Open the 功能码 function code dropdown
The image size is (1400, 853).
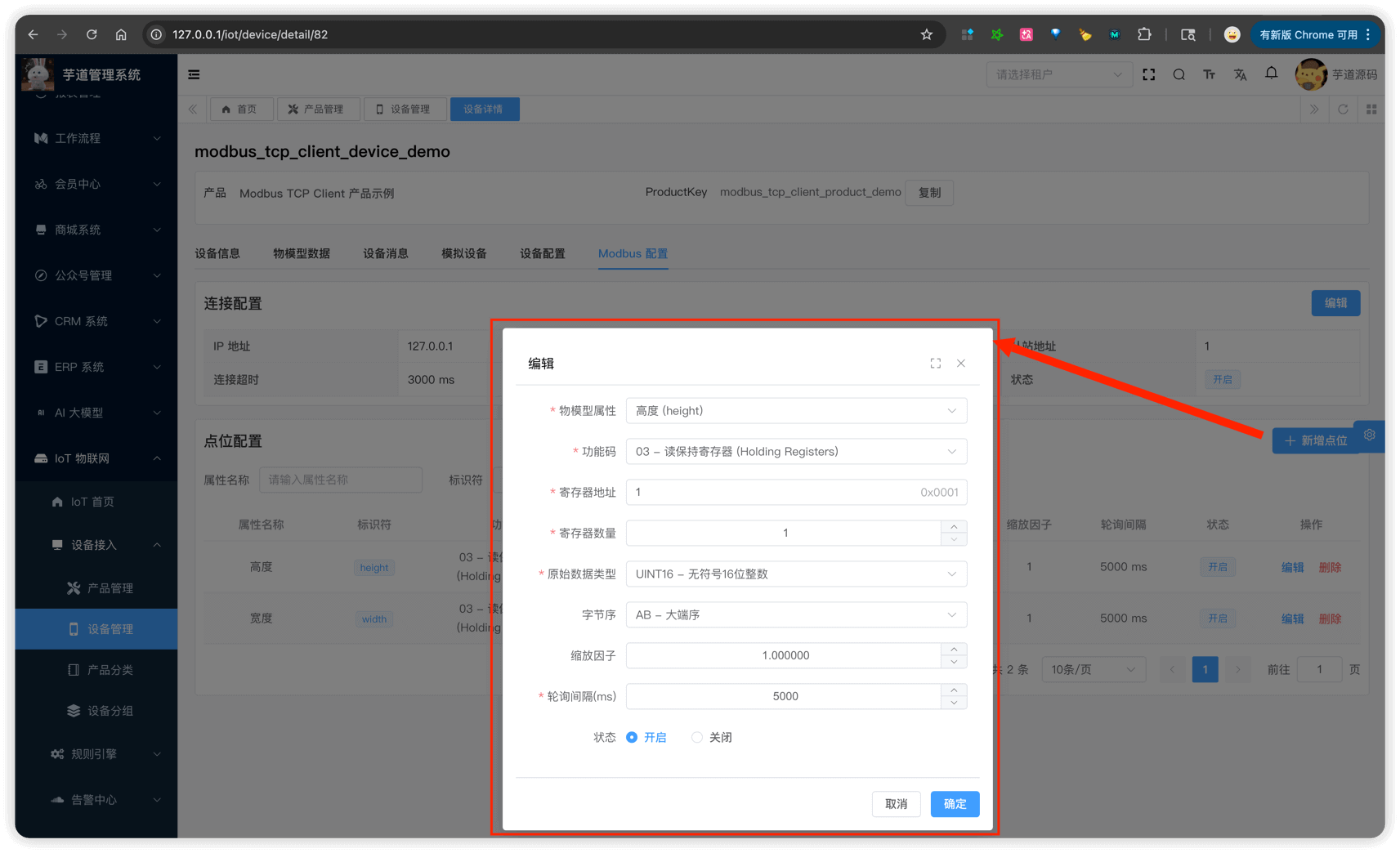[x=795, y=452]
